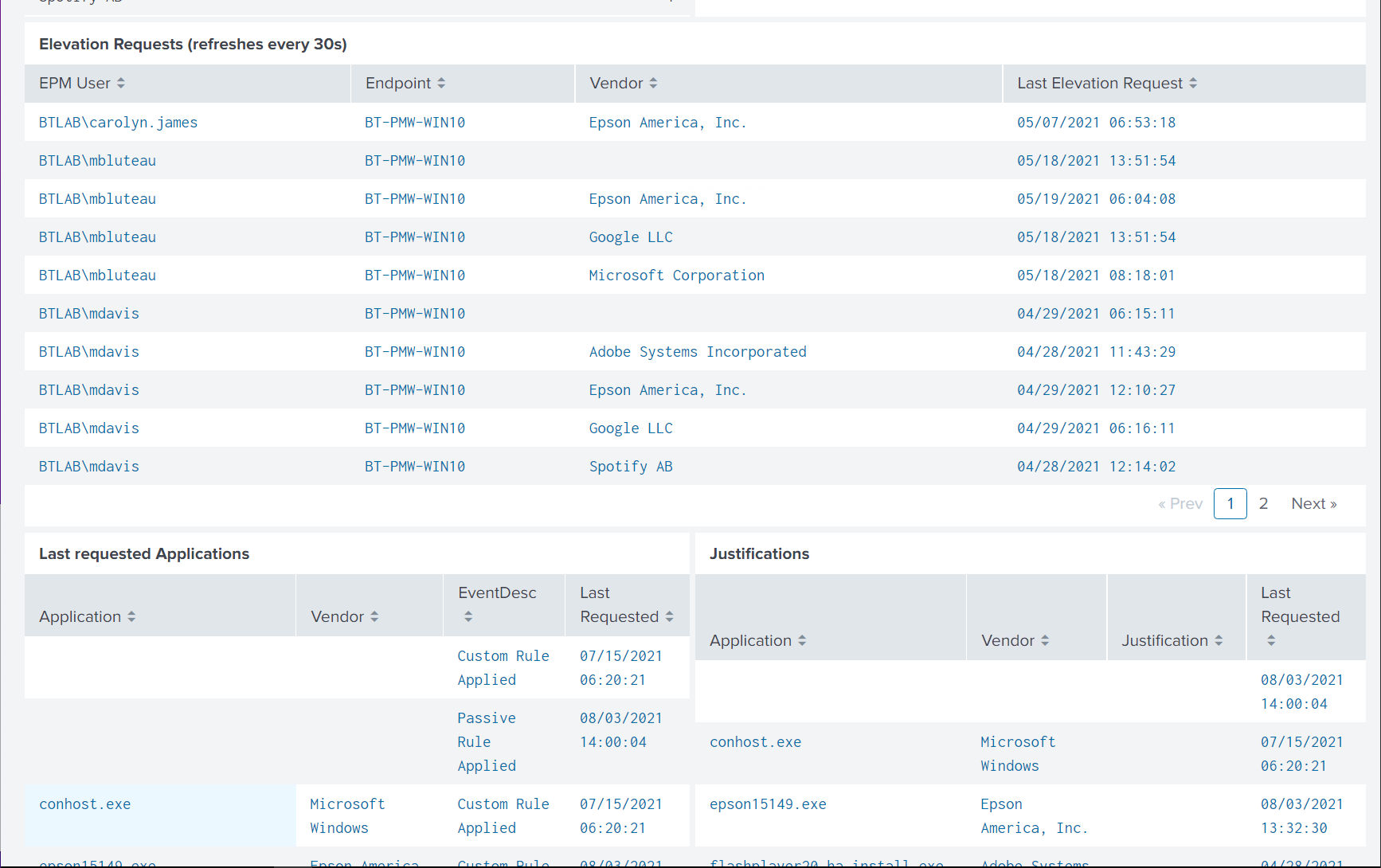Click Custom Rule Applied in conhost.exe row
Image resolution: width=1381 pixels, height=868 pixels.
click(x=503, y=815)
